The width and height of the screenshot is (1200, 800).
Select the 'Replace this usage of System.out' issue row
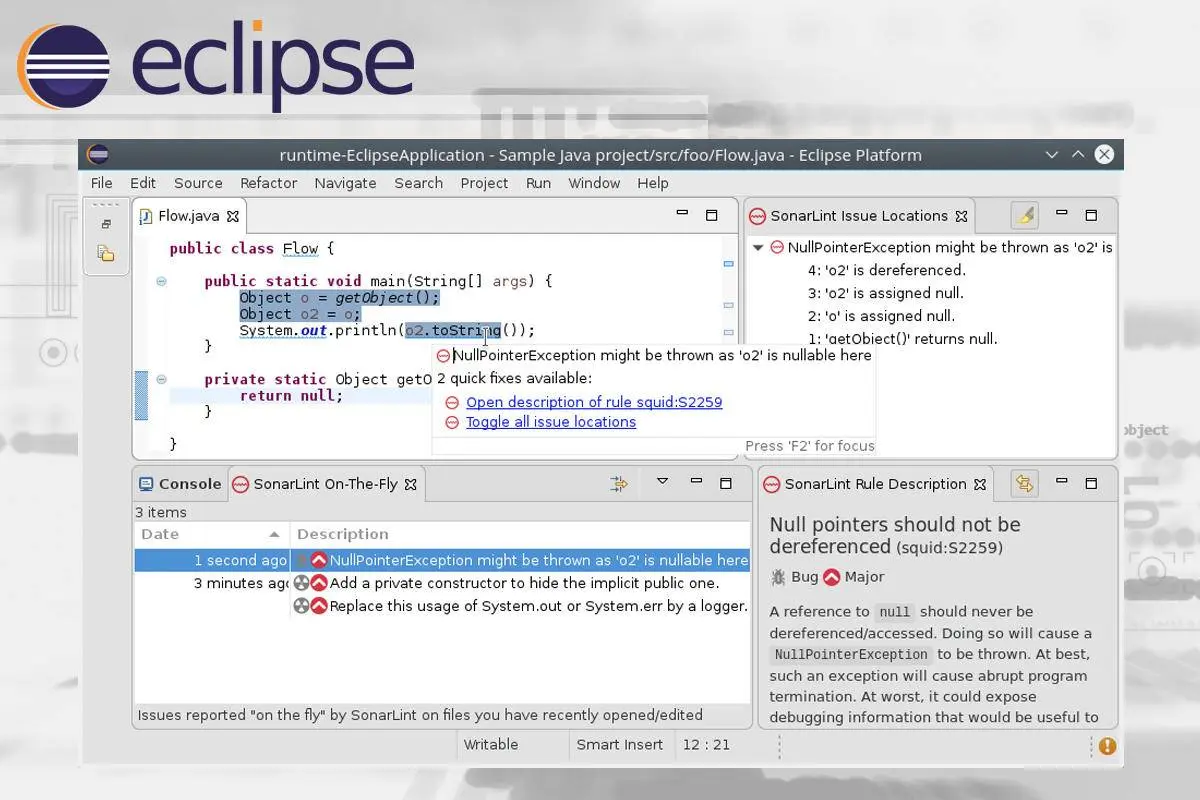[442, 606]
